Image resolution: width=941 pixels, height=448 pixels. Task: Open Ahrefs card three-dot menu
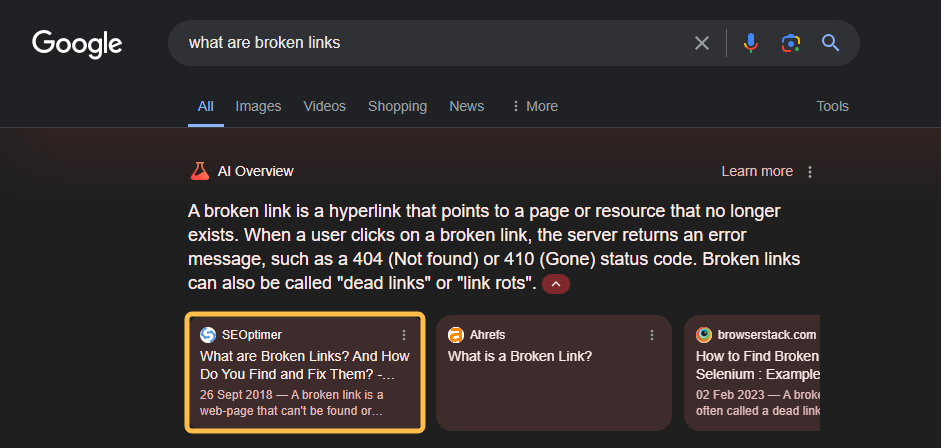[x=652, y=335]
